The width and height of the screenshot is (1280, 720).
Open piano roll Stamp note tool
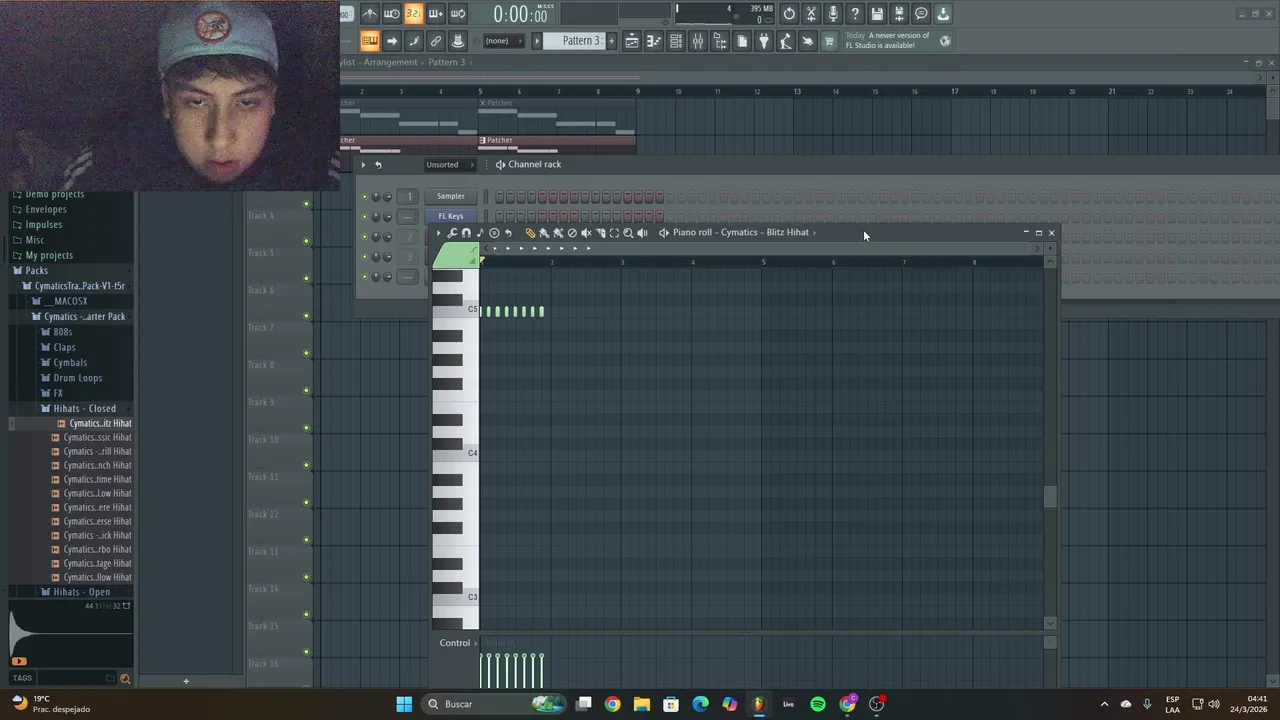[480, 233]
